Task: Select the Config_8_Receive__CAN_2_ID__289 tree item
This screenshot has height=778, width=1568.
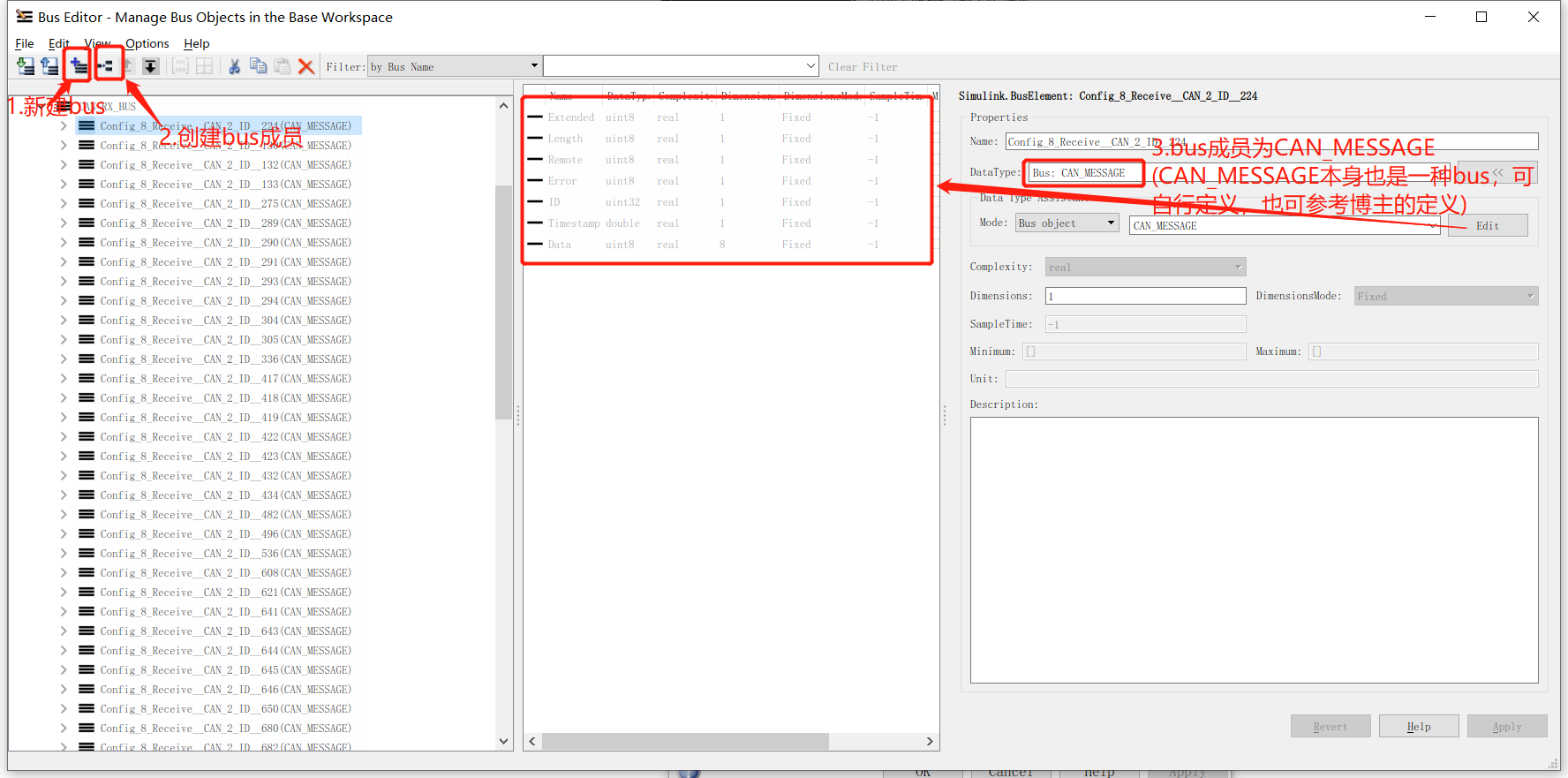Action: tap(225, 223)
